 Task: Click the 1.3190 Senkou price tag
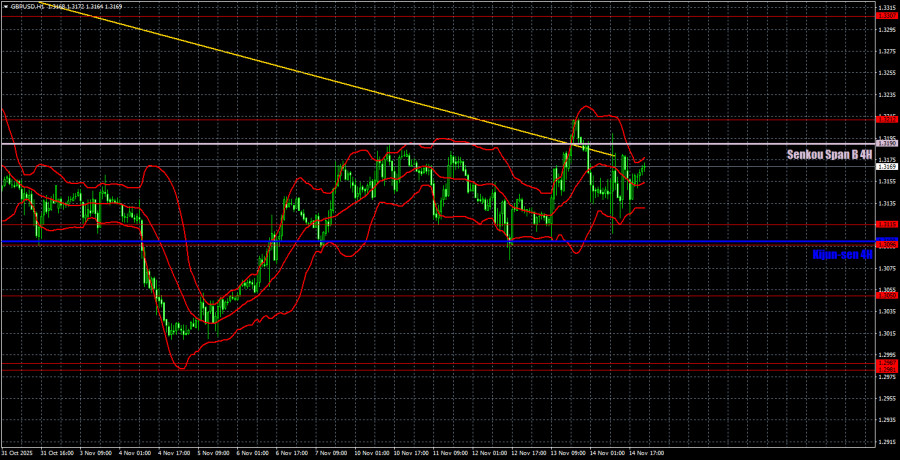tap(885, 142)
